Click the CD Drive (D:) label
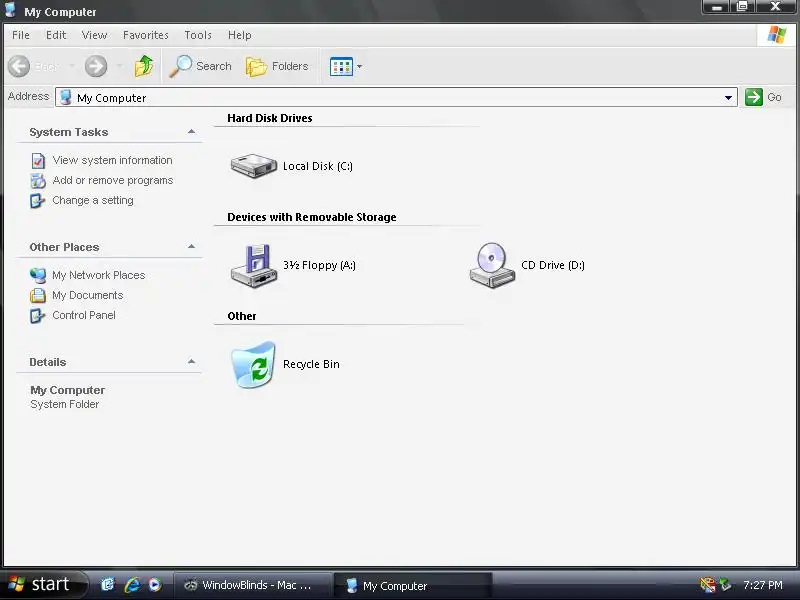 pyautogui.click(x=553, y=265)
